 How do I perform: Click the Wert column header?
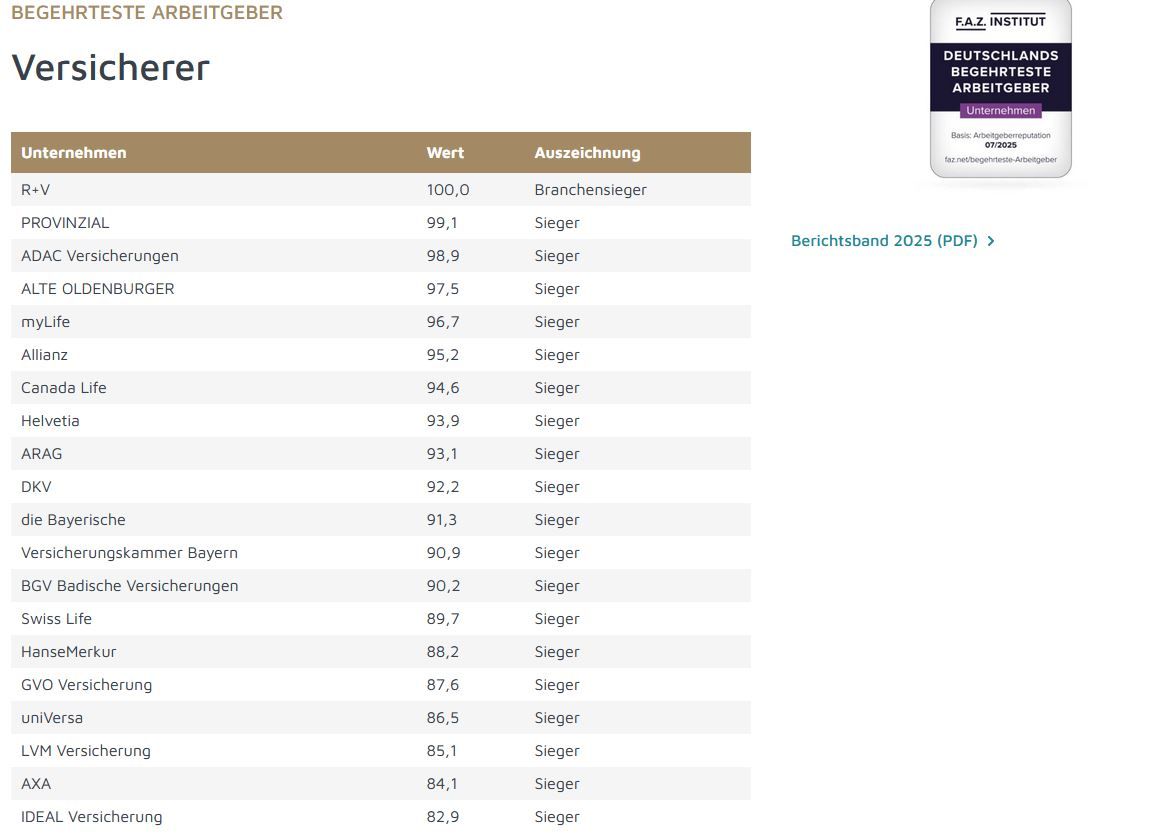coord(445,153)
